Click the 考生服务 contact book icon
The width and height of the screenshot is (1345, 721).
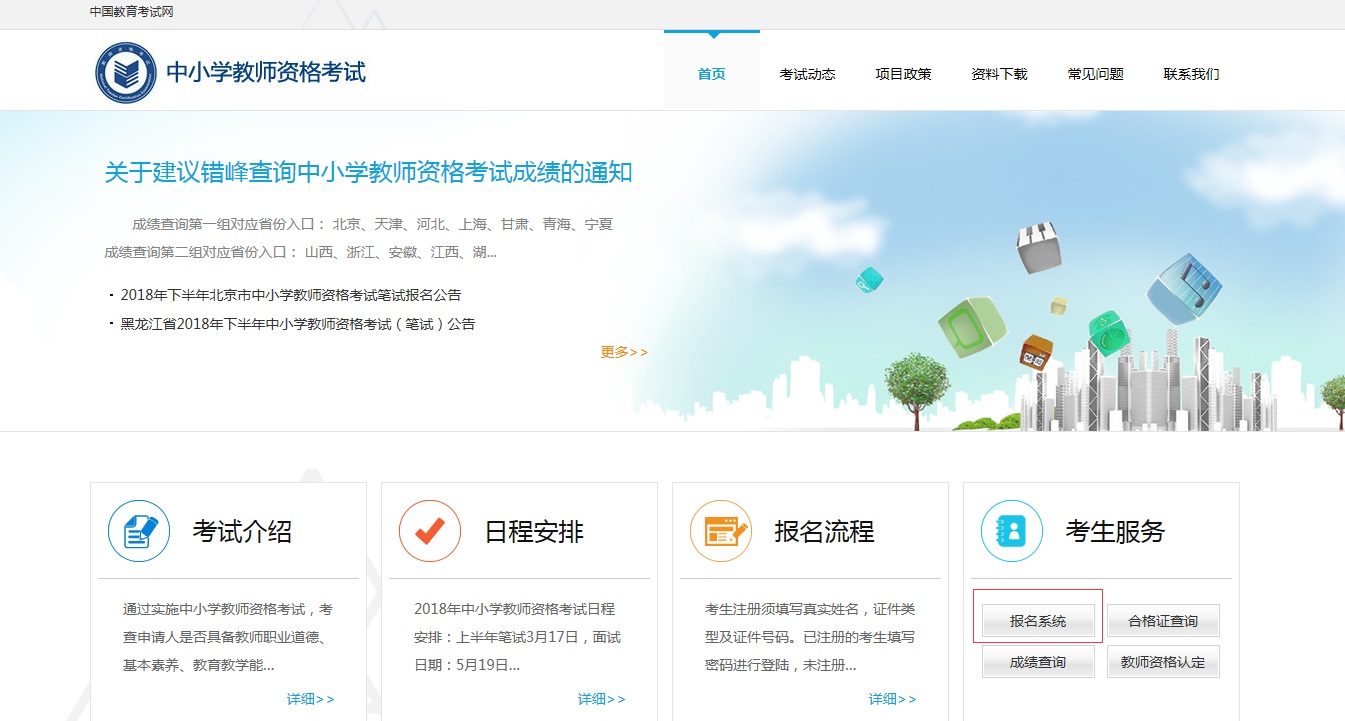(x=1012, y=531)
